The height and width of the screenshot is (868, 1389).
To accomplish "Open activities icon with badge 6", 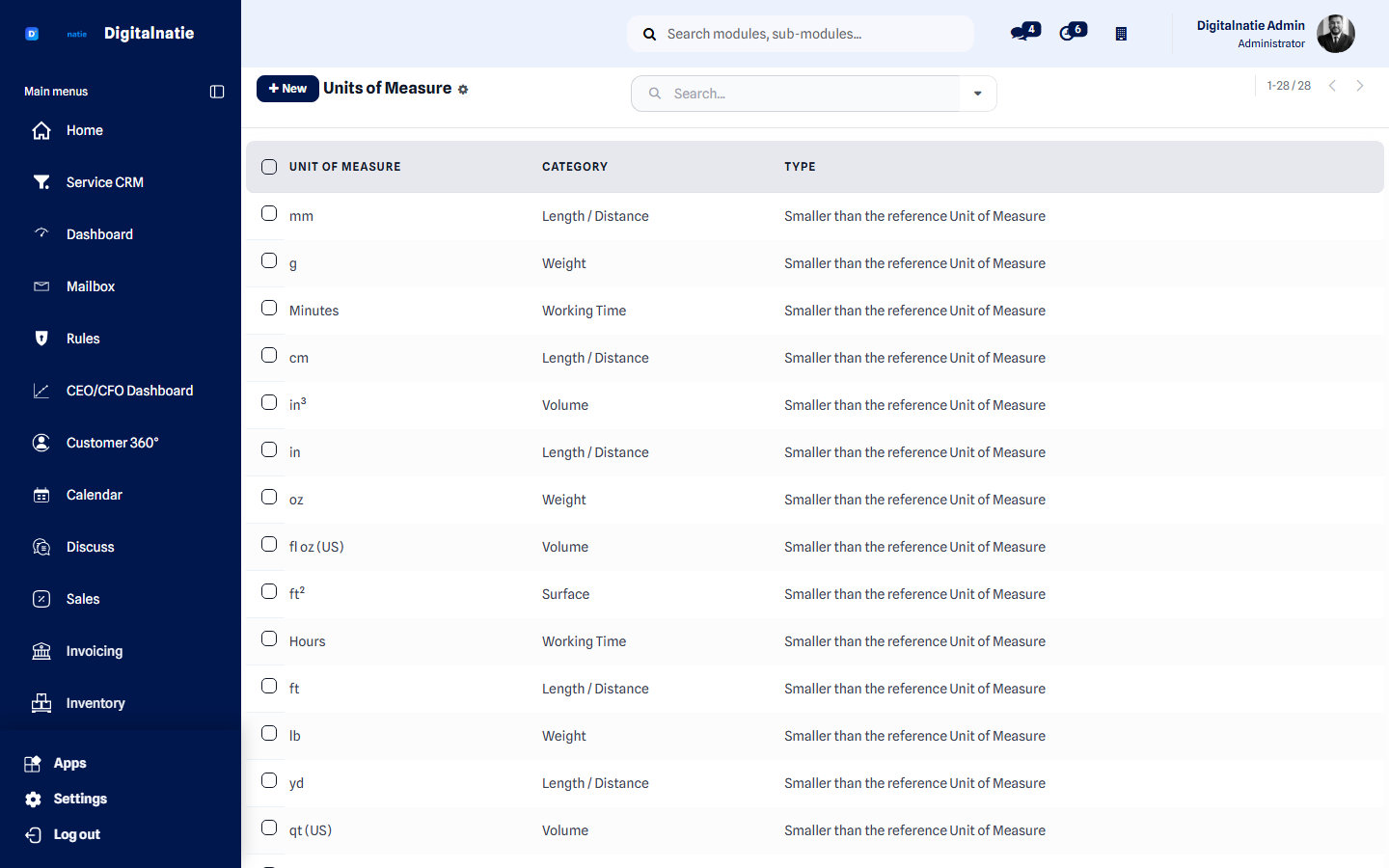I will pos(1072,32).
